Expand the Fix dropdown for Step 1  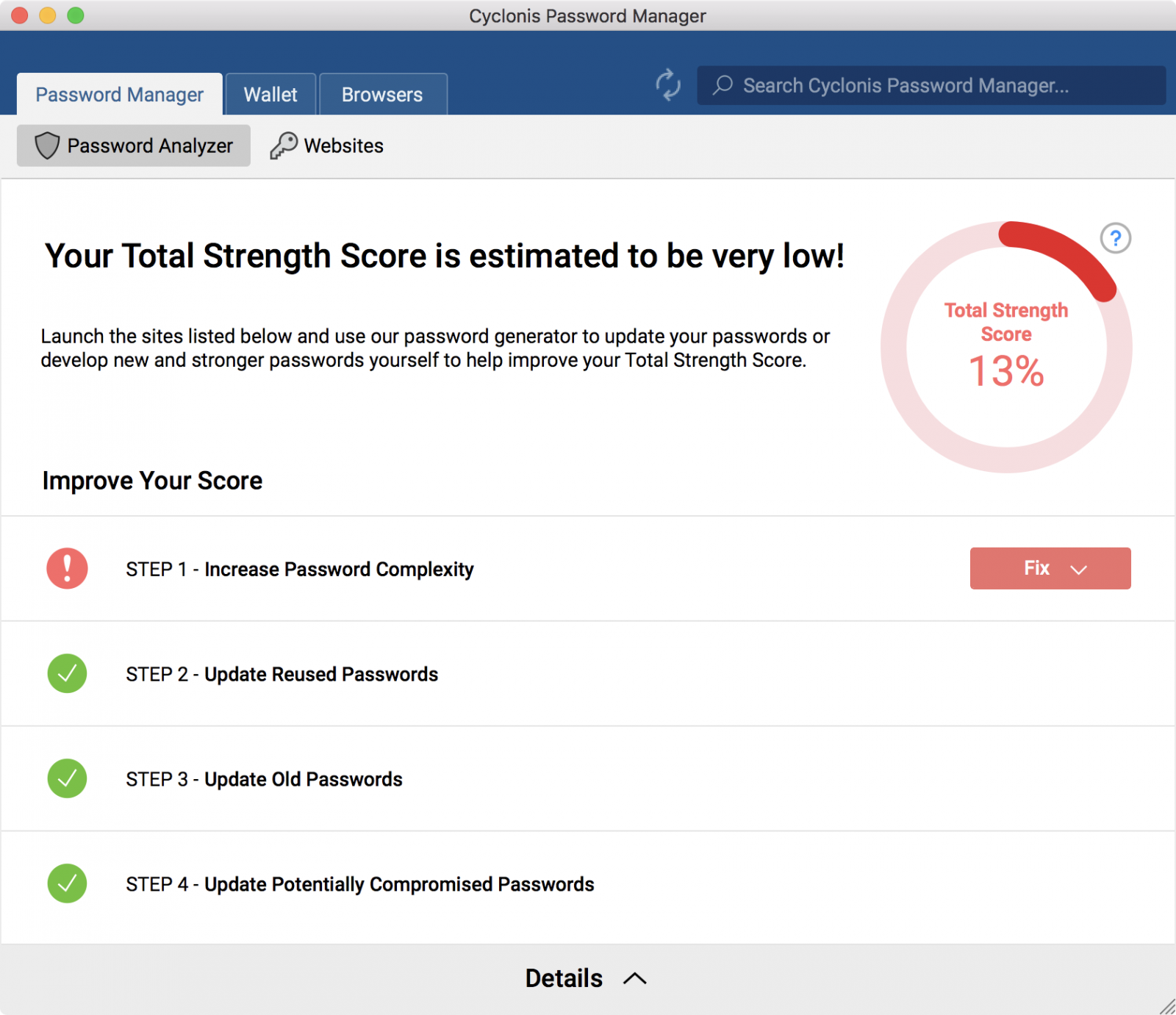[1050, 568]
